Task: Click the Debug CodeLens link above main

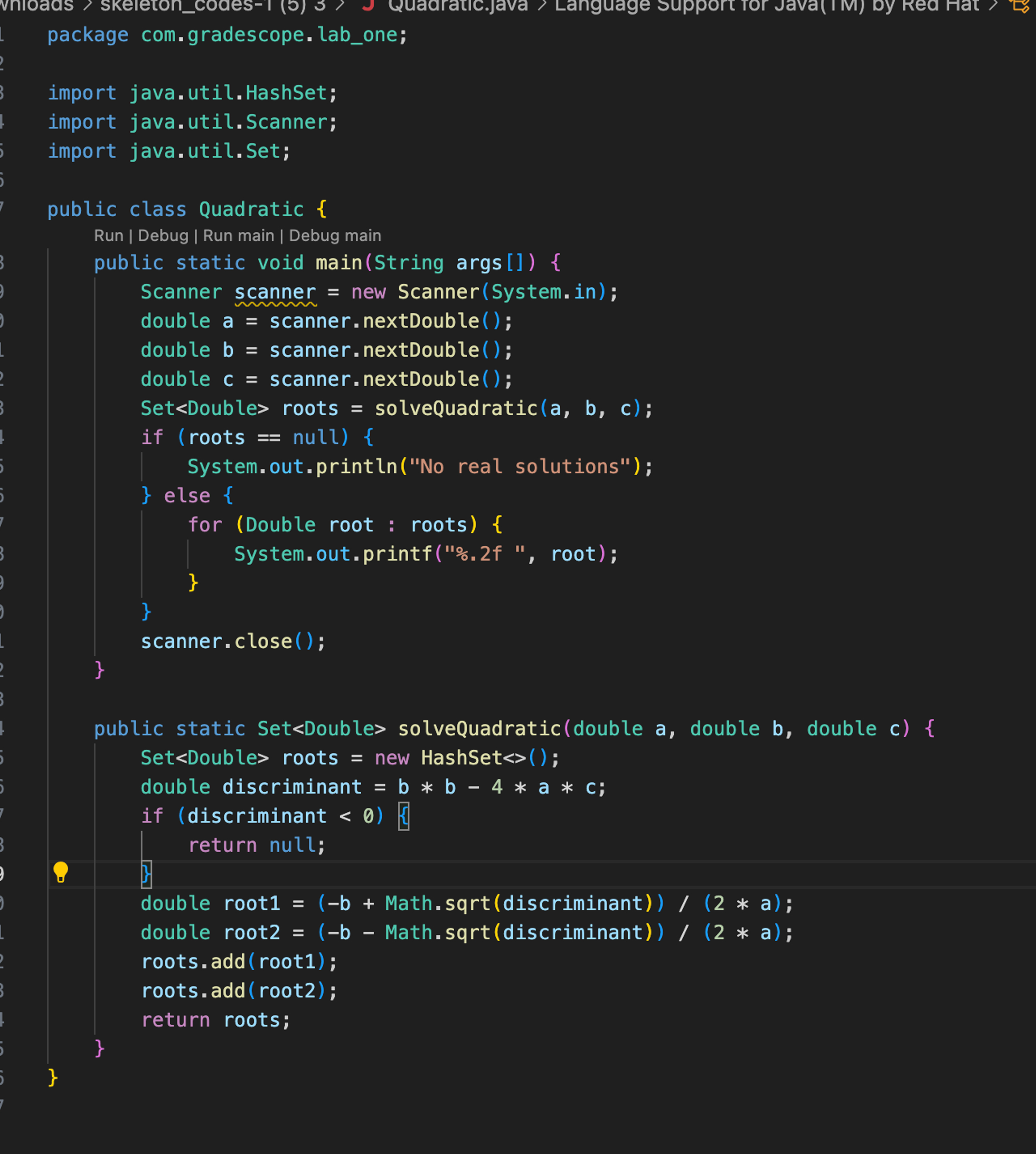Action: coord(163,235)
